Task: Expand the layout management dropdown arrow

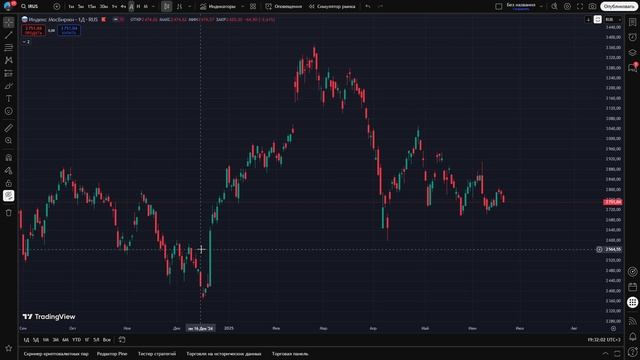Action: coord(542,7)
